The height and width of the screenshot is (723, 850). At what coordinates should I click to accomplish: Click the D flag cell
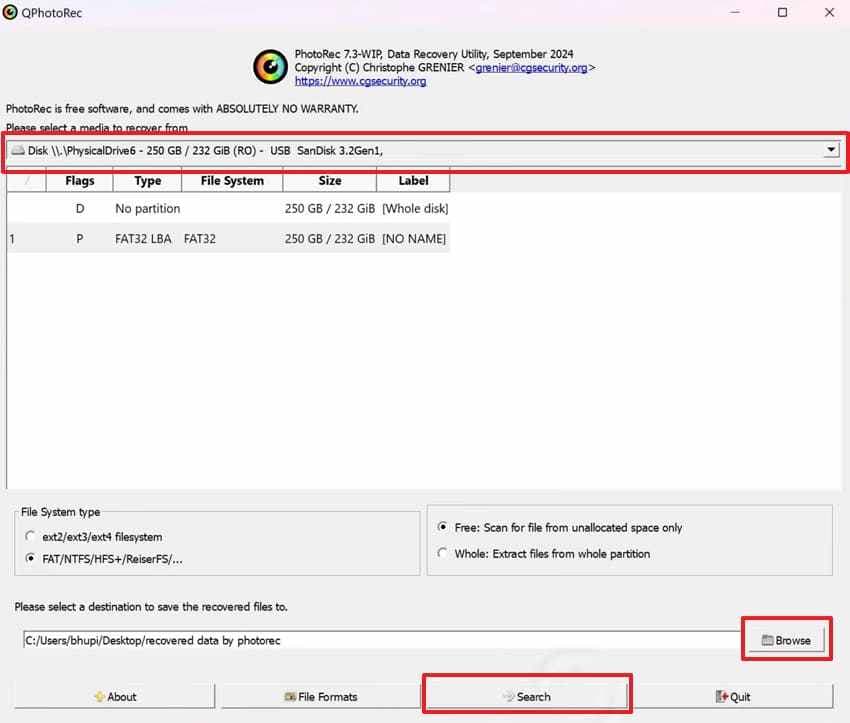[80, 209]
